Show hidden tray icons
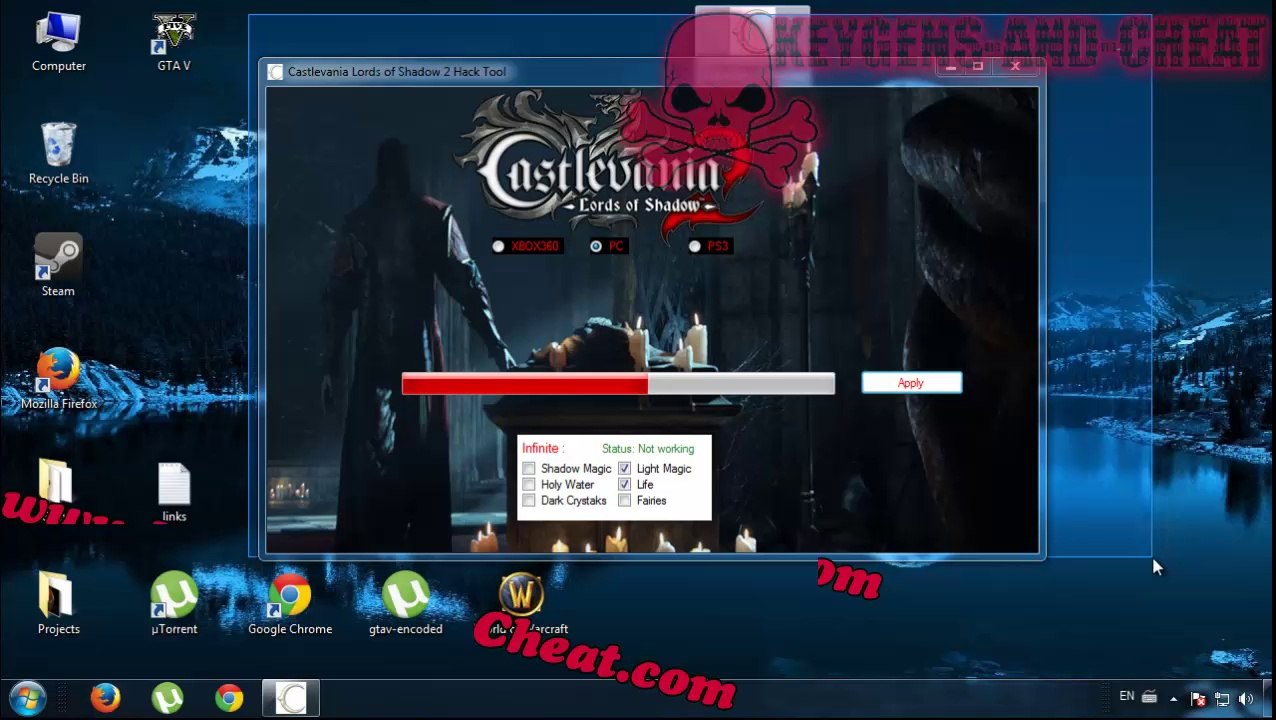The width and height of the screenshot is (1276, 720). (x=1173, y=699)
